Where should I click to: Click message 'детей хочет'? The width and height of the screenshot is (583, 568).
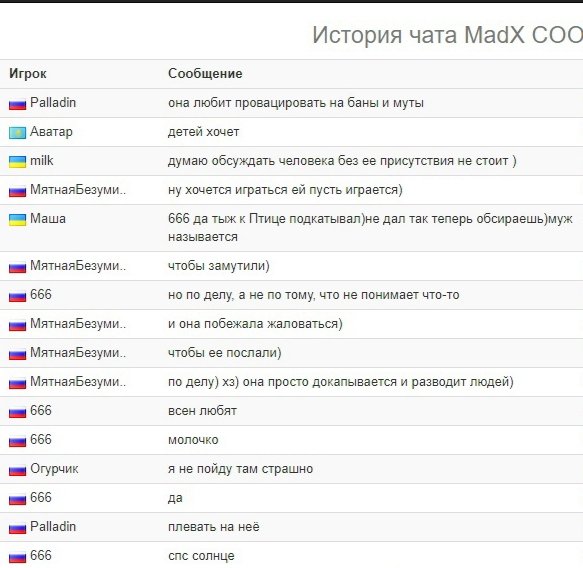point(203,132)
